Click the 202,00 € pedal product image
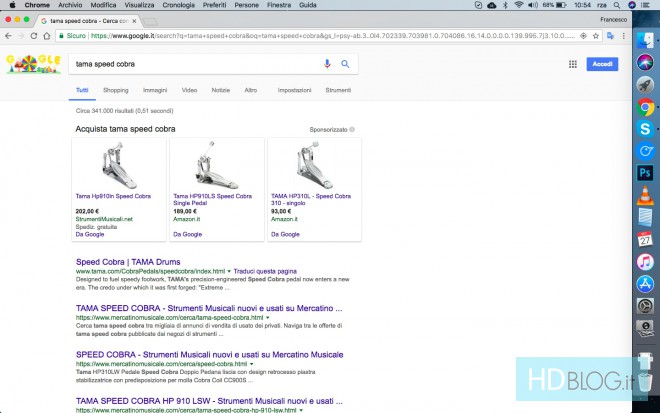This screenshot has height=413, width=660. [119, 165]
